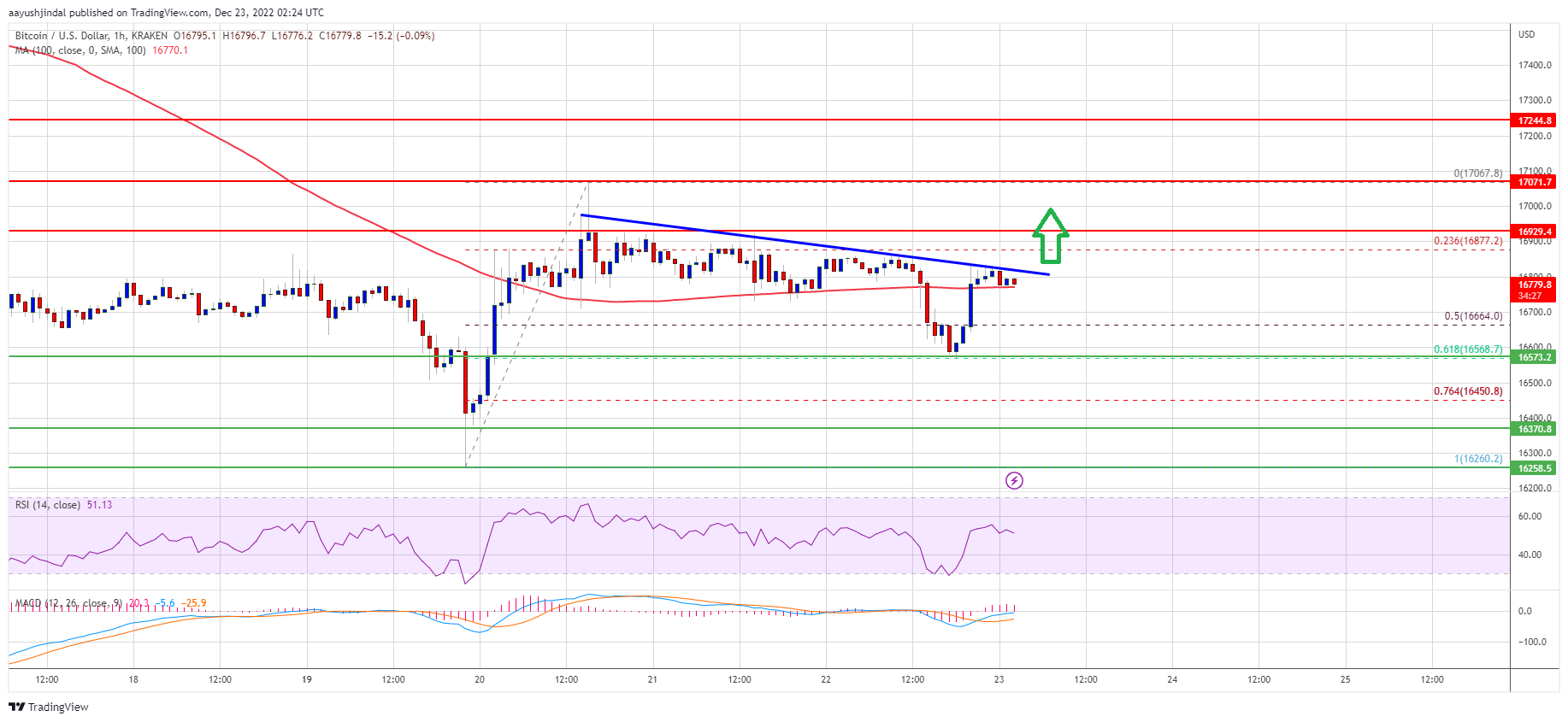Select the MA 100 SMA indicator legend
Viewport: 1568px width, 722px height.
[x=80, y=50]
